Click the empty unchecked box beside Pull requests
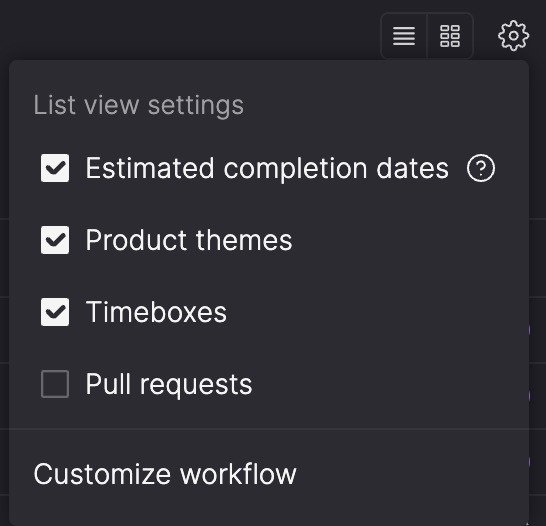 [x=55, y=384]
